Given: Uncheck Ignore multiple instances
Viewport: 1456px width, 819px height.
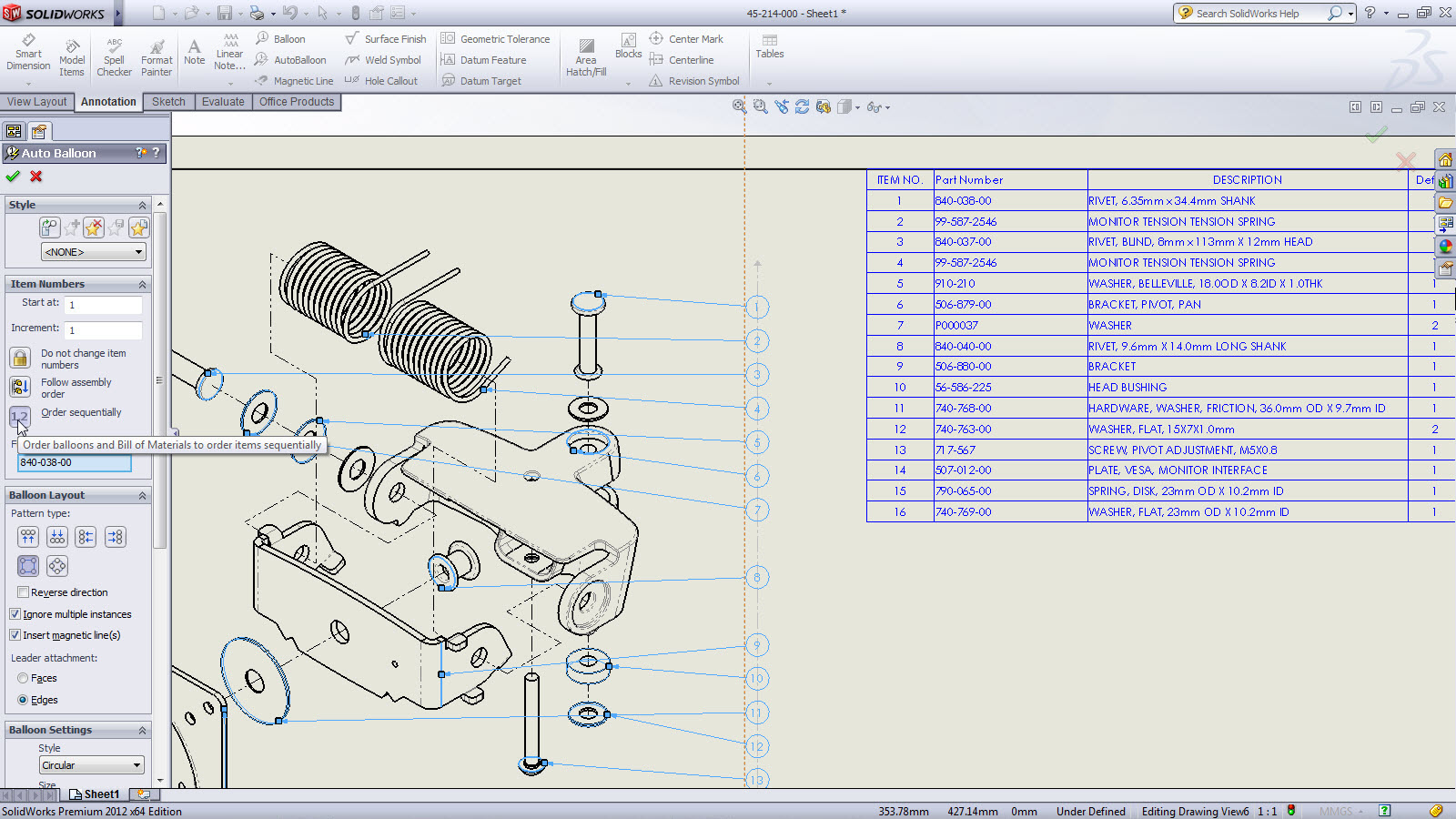Looking at the screenshot, I should 15,614.
